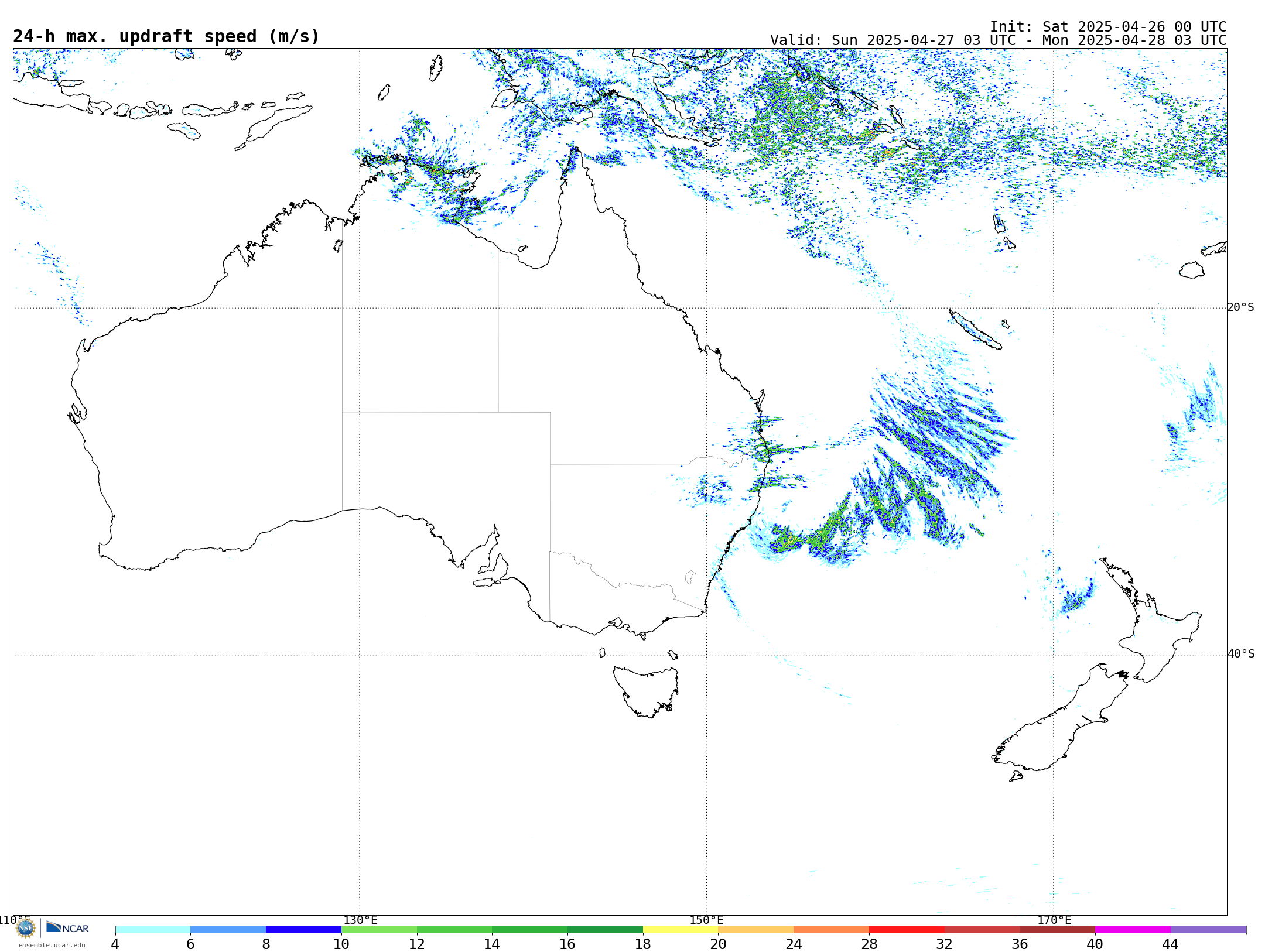Click the 130°E longitude label
This screenshot has width=1265, height=952.
(360, 920)
